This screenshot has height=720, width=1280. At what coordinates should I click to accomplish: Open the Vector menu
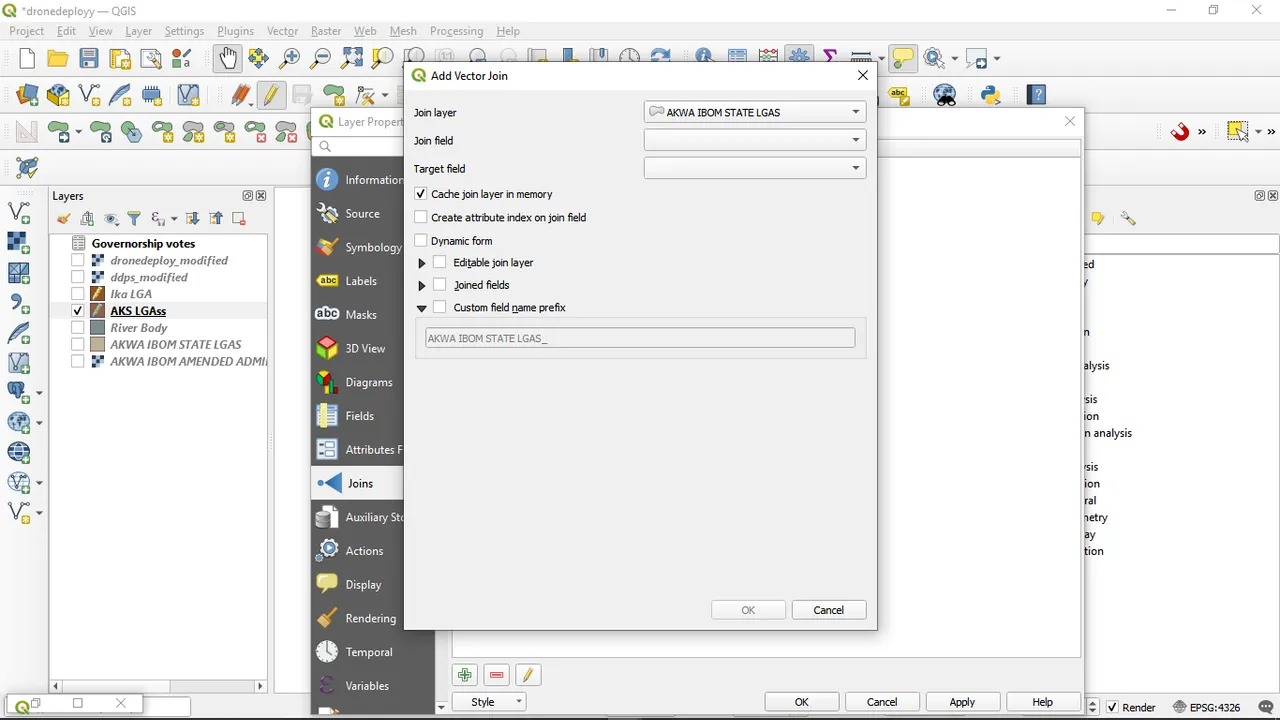pos(282,31)
